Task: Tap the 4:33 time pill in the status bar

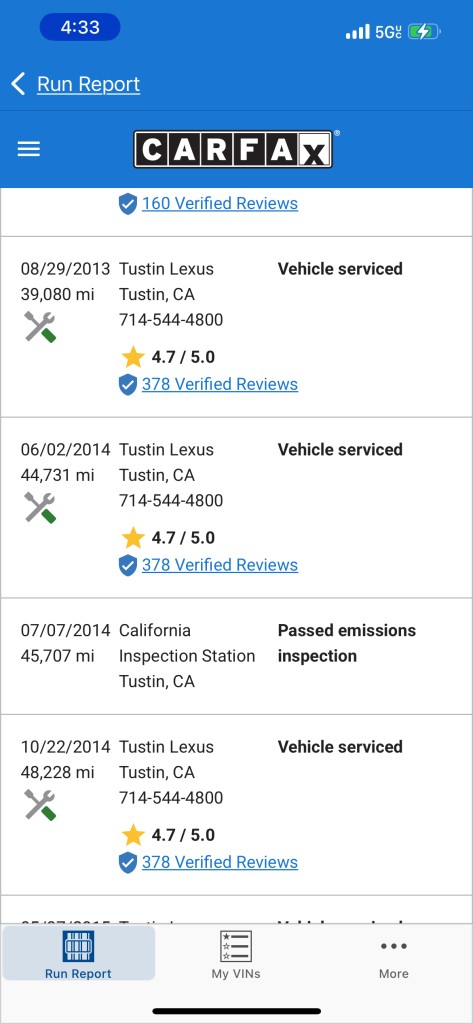Action: click(x=80, y=27)
